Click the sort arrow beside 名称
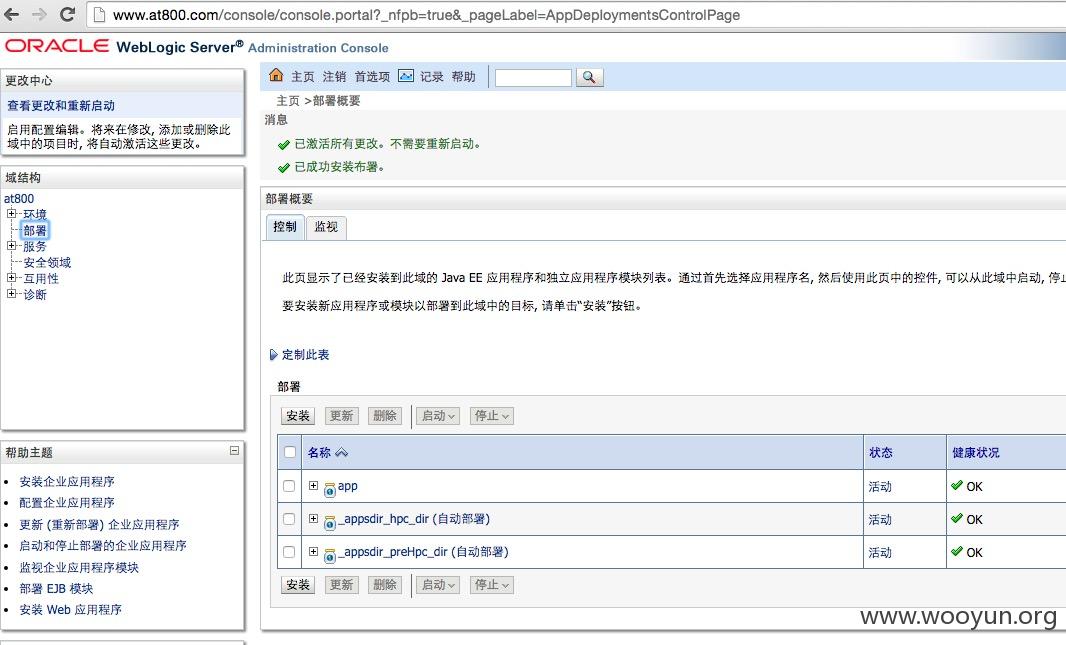 coord(341,453)
